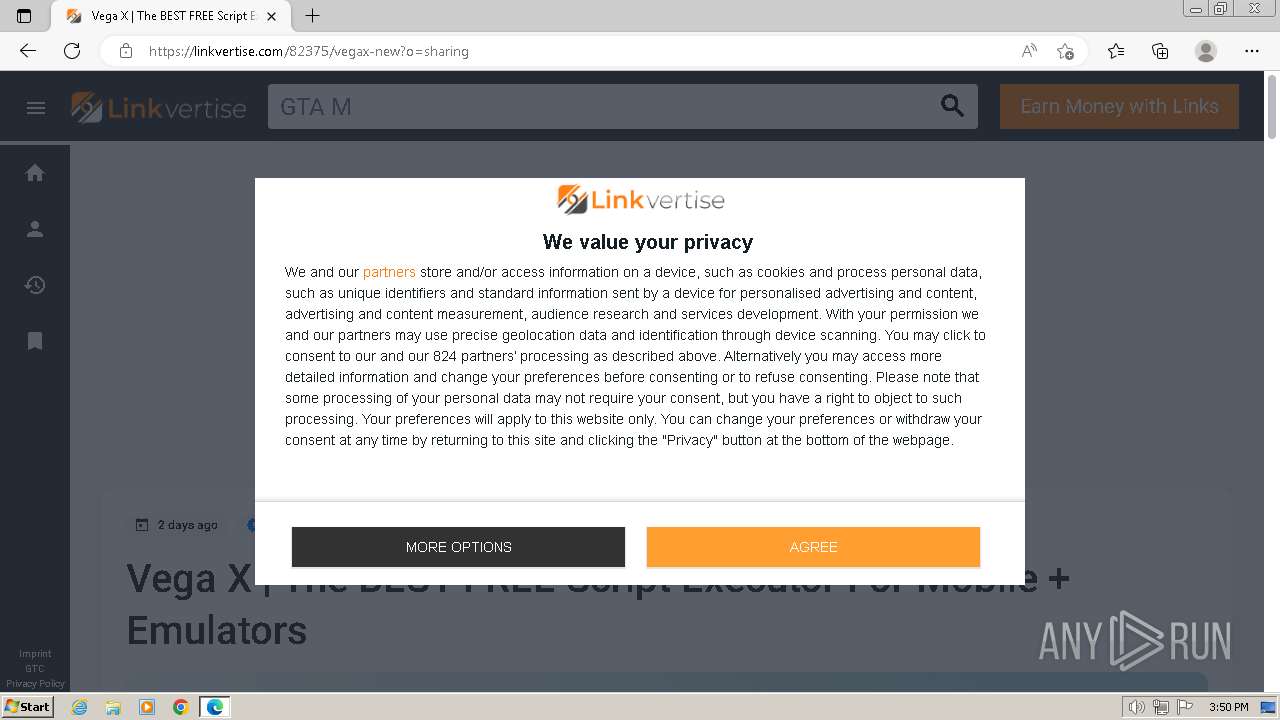Open Internet Explorer from taskbar
1280x720 pixels.
(x=80, y=707)
